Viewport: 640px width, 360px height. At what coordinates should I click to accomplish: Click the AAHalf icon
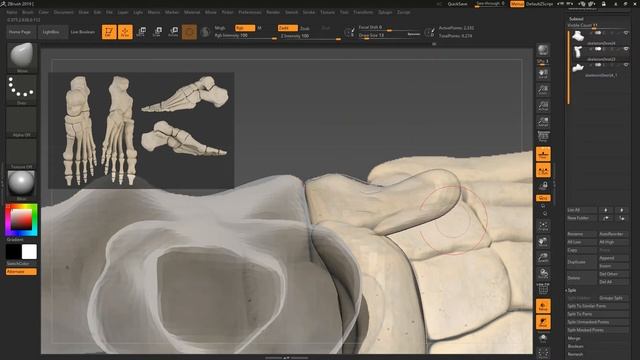(x=543, y=122)
